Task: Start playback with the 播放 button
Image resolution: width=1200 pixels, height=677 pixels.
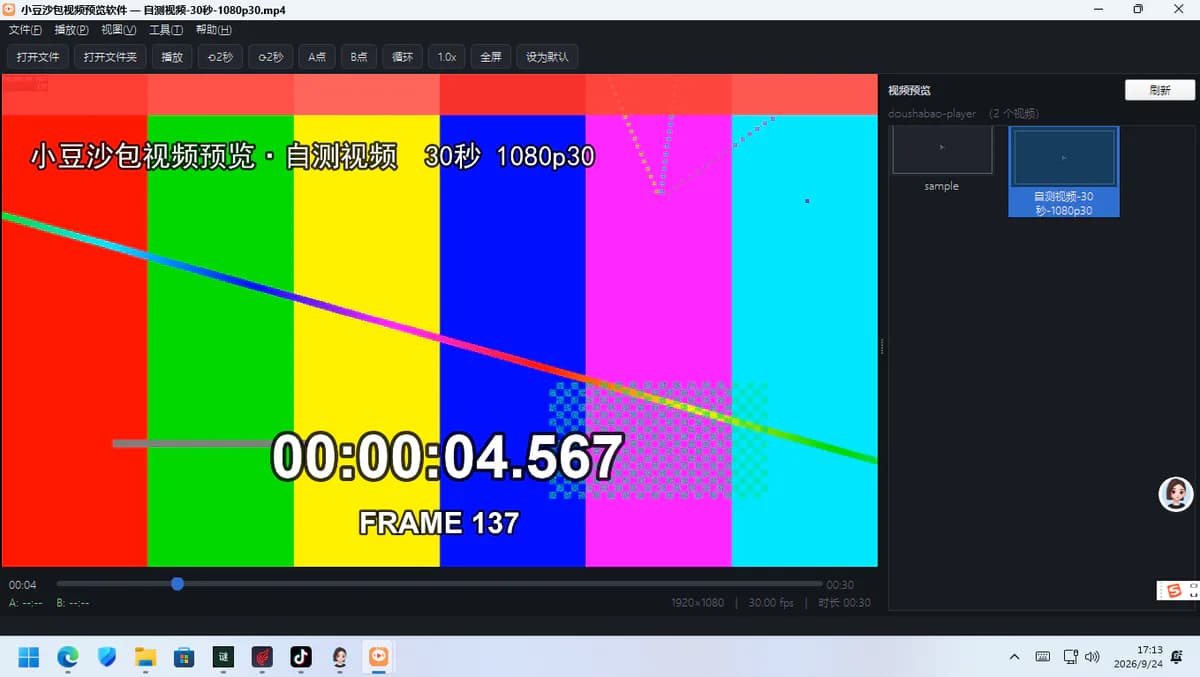Action: pyautogui.click(x=172, y=57)
